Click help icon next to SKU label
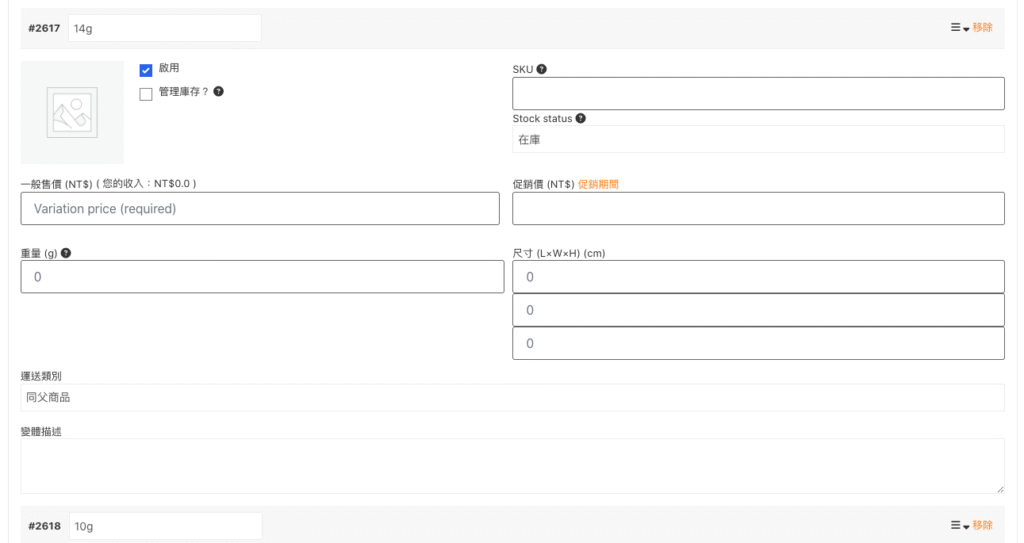 [x=542, y=69]
